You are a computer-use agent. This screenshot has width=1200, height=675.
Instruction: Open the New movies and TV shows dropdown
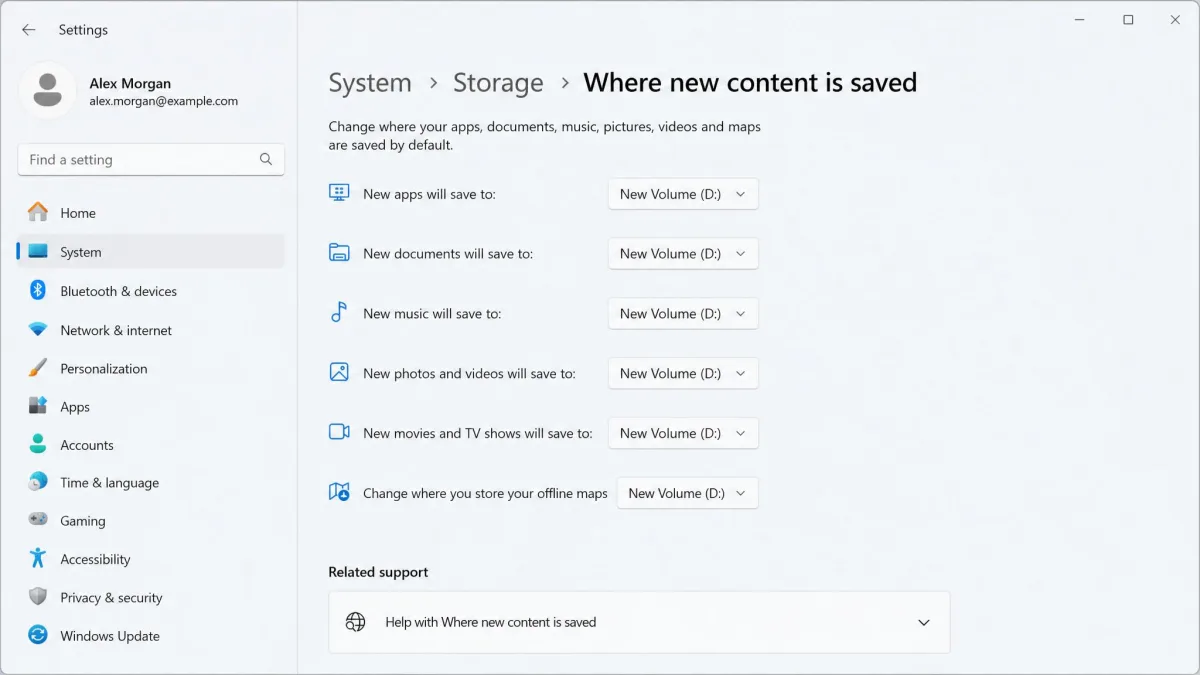click(683, 433)
